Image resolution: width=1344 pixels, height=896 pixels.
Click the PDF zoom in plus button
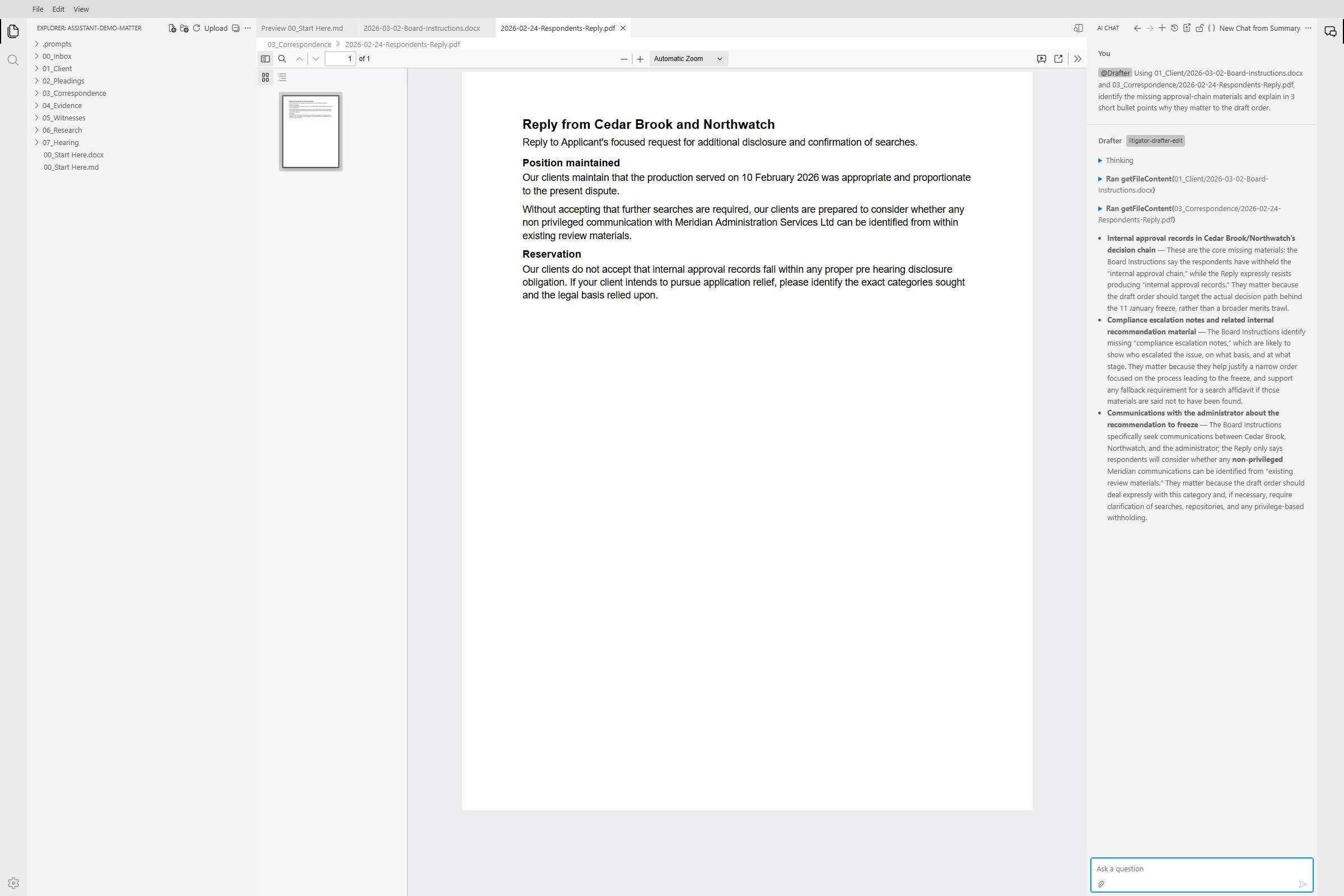click(640, 59)
